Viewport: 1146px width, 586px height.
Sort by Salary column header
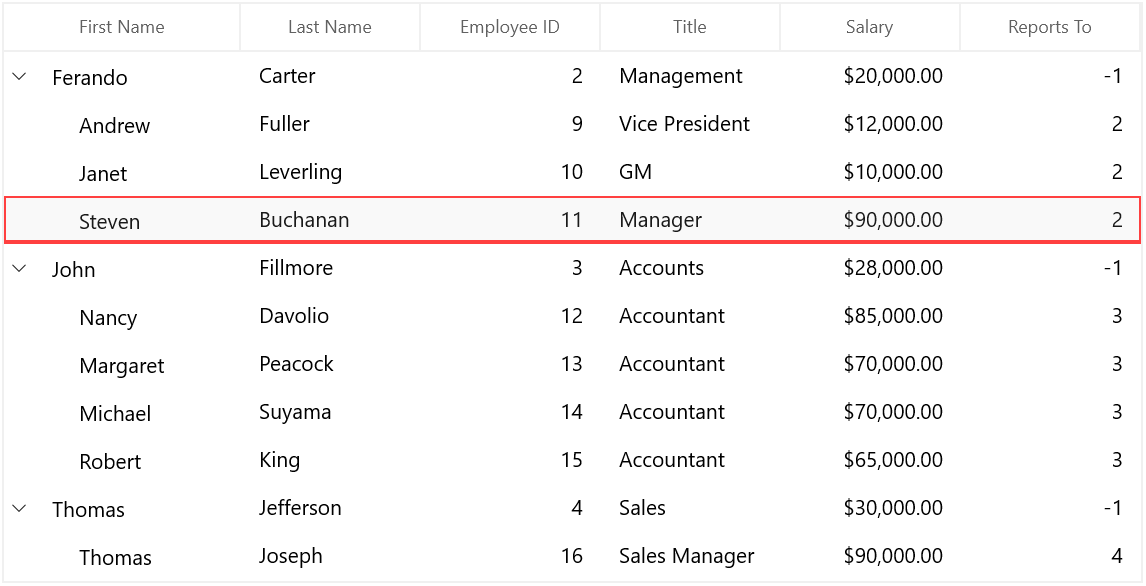[x=869, y=27]
